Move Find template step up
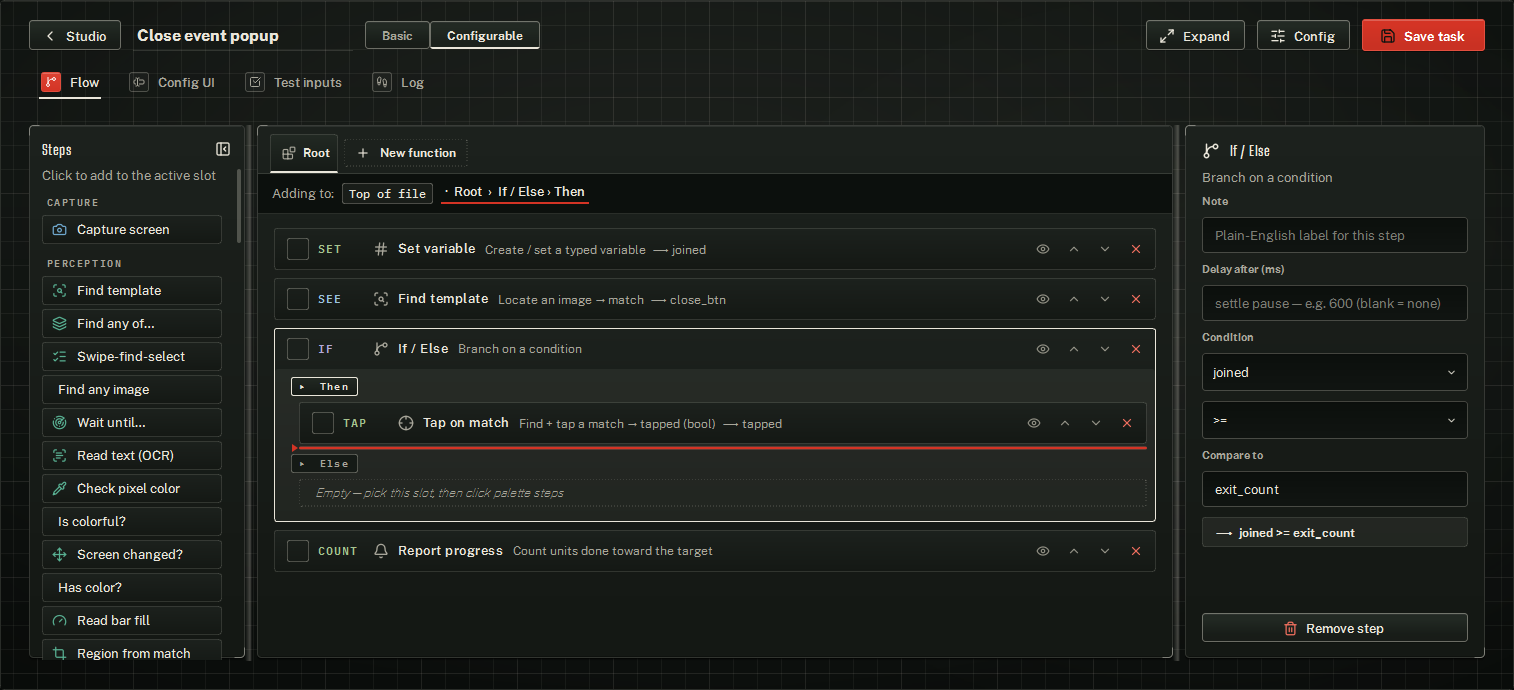1514x690 pixels. 1074,299
